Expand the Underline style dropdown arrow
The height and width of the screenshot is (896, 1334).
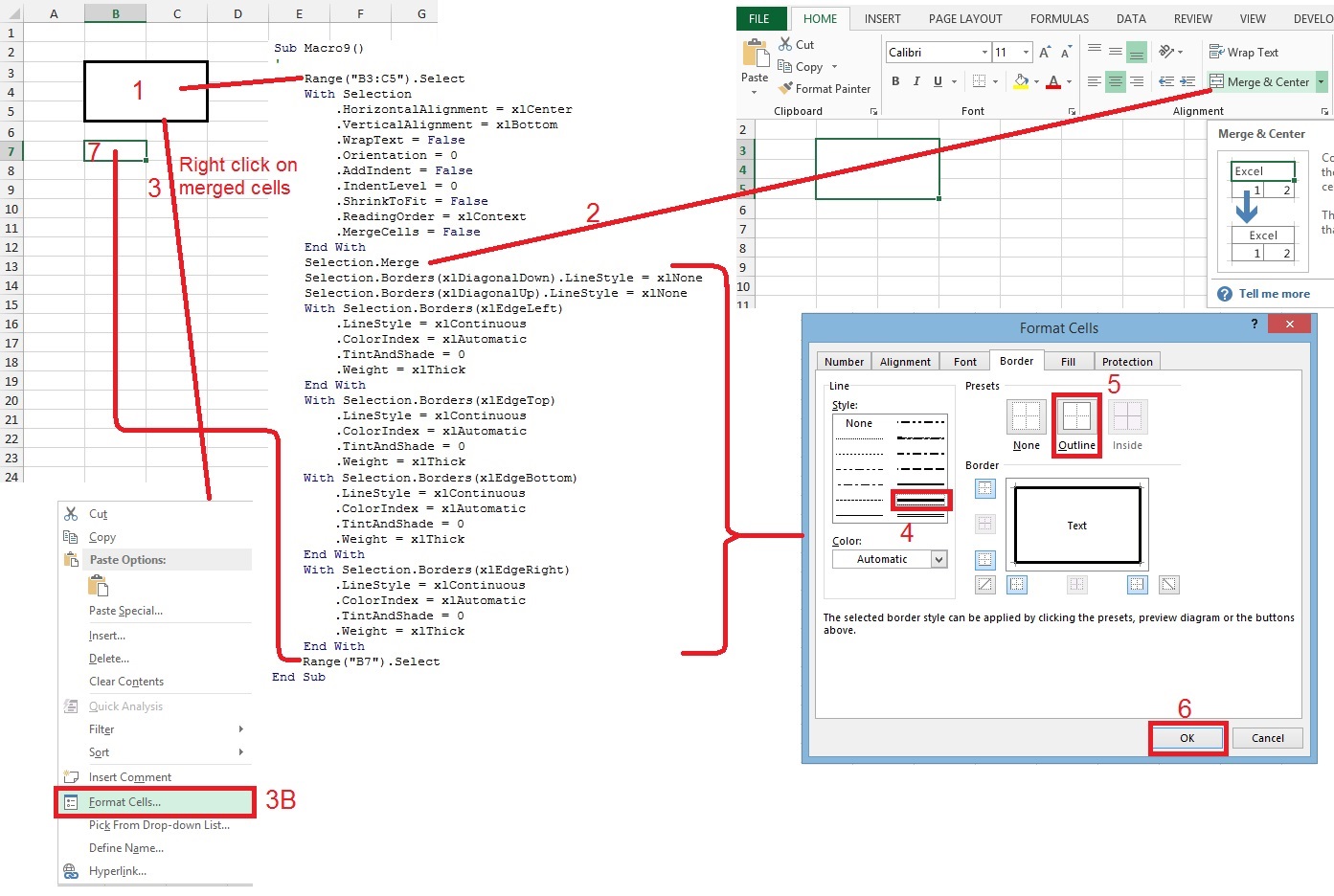click(955, 81)
